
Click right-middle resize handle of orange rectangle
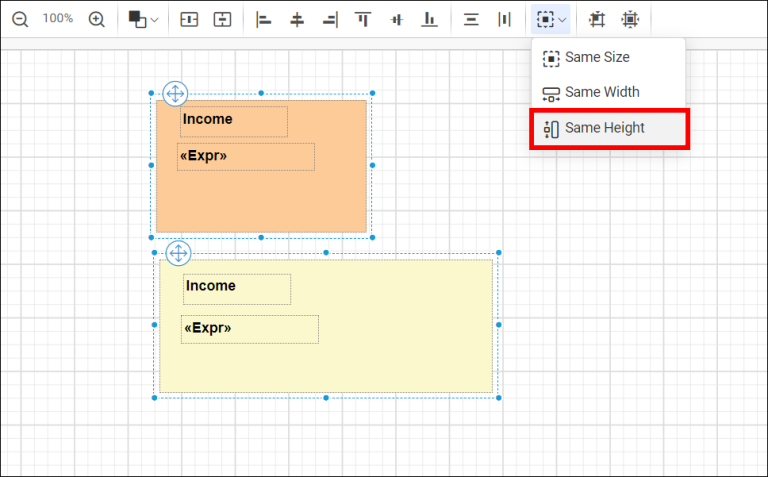coord(372,166)
